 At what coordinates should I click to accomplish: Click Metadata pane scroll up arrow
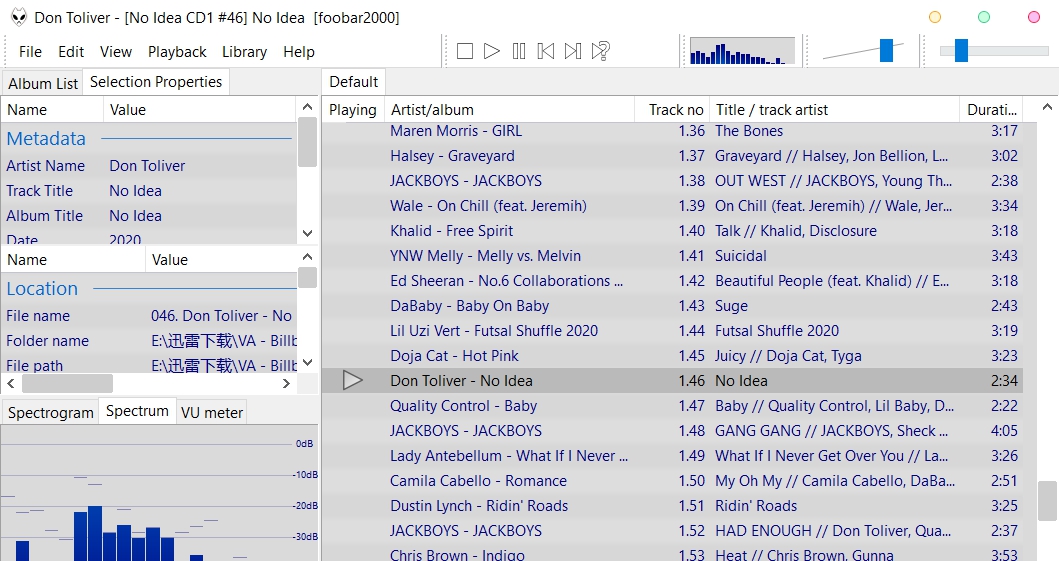tap(307, 107)
